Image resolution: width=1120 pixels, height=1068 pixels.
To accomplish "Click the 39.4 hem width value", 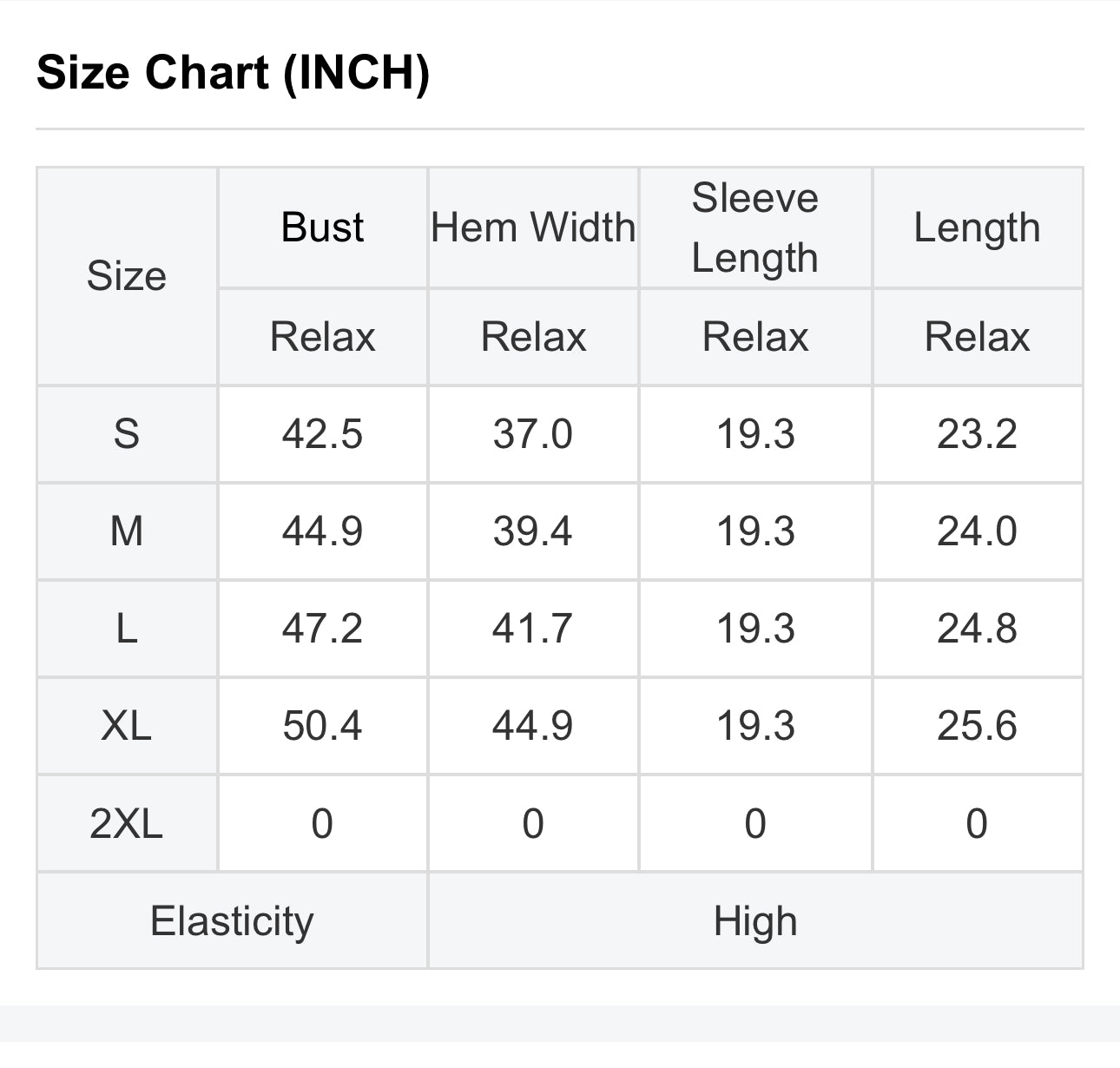I will [533, 531].
